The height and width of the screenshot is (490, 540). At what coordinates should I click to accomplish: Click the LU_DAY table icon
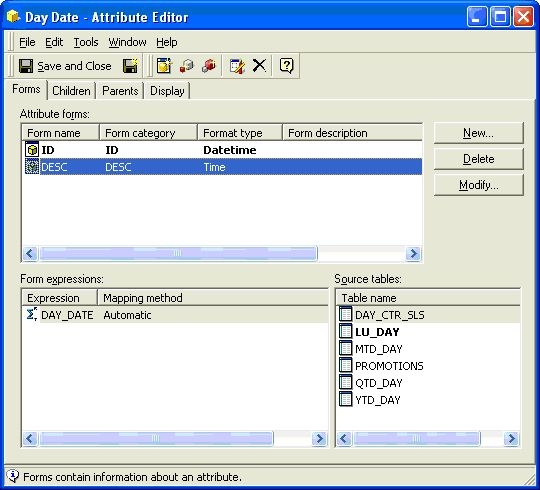point(345,331)
